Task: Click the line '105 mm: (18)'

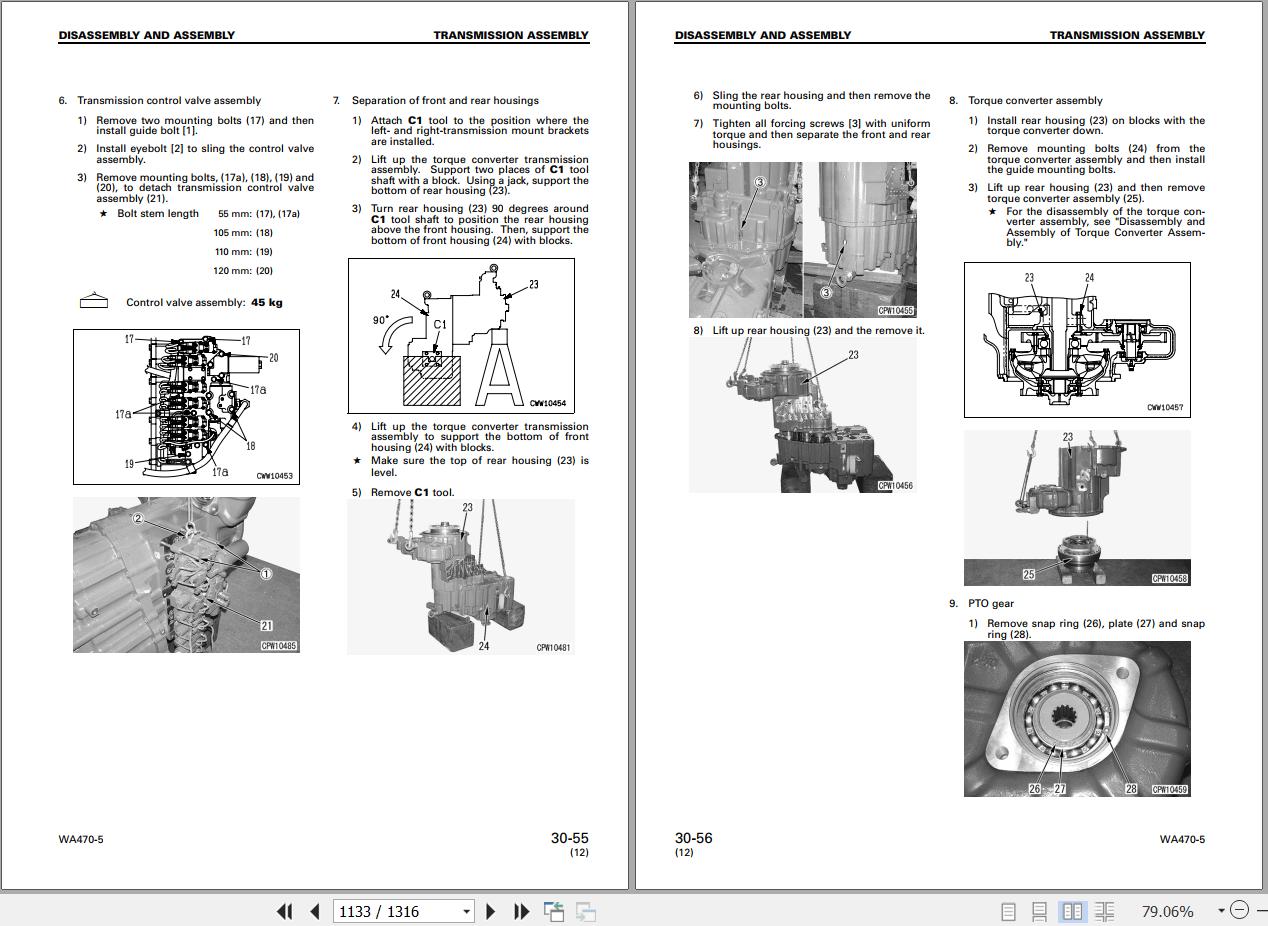Action: click(x=243, y=233)
